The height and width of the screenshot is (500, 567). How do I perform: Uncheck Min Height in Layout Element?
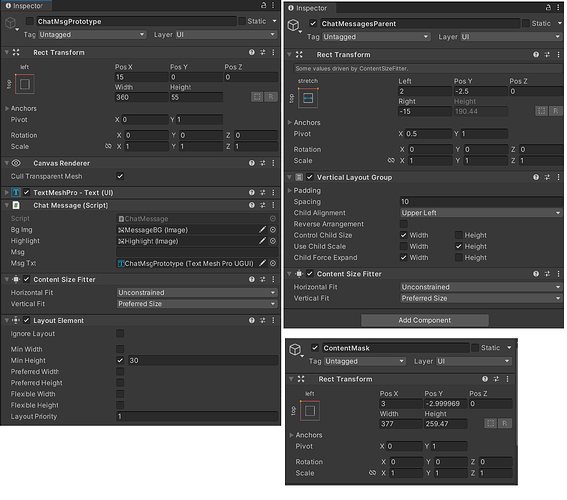pos(120,360)
